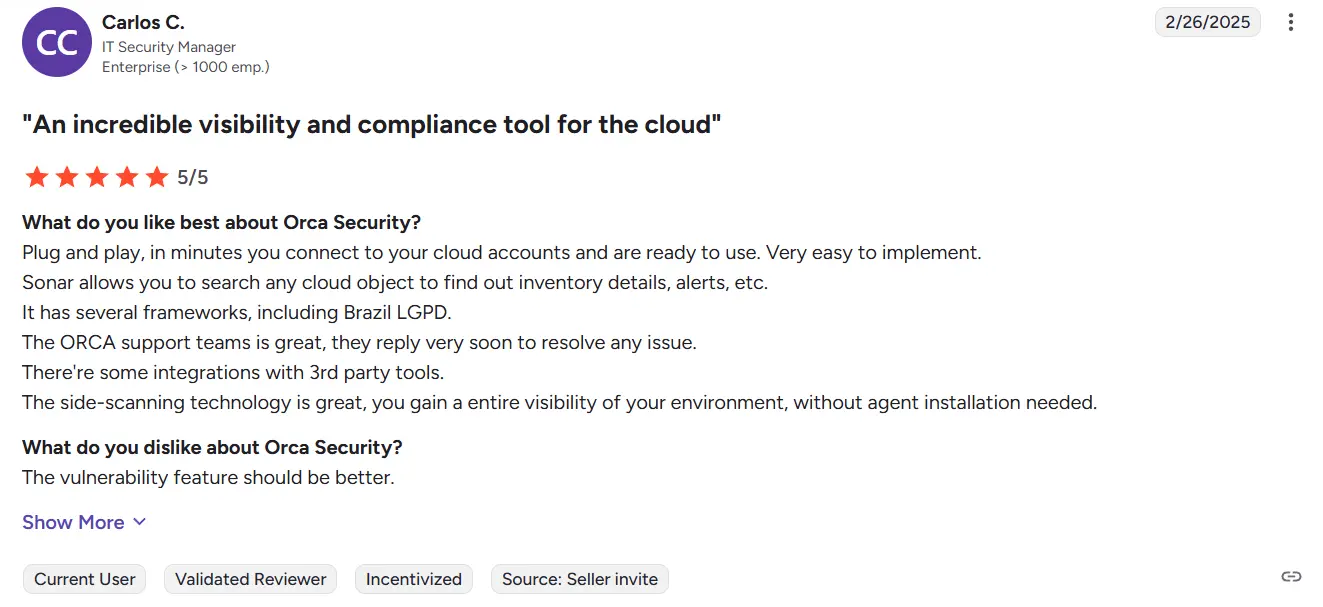This screenshot has width=1323, height=607.
Task: Open reviewer name Carlos C.
Action: pos(143,22)
